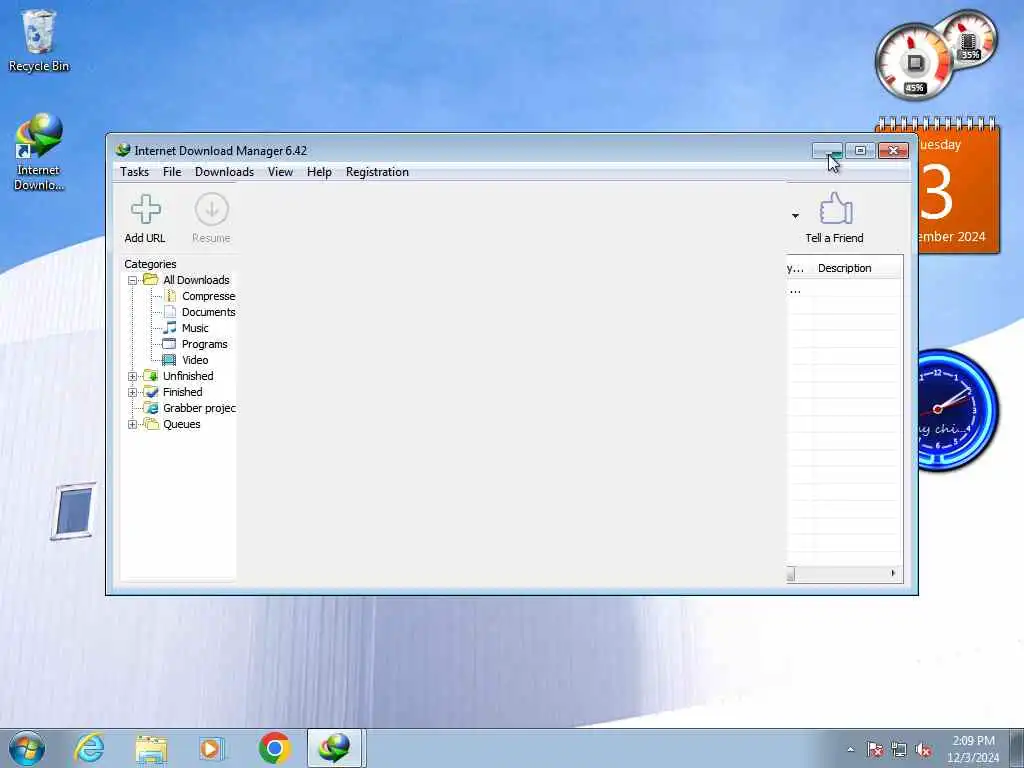Show hidden tray icons arrow

tap(850, 750)
